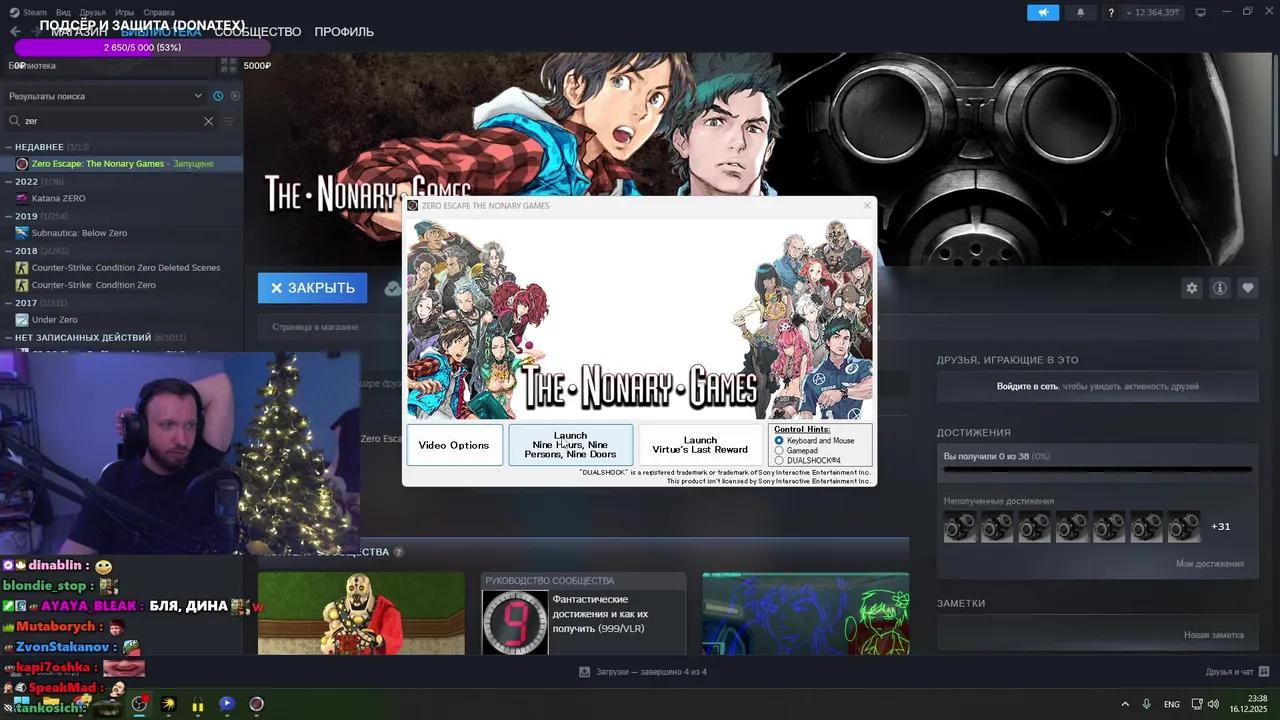Open community guide Фантастические достижения
1280x720 pixels.
pyautogui.click(x=583, y=614)
